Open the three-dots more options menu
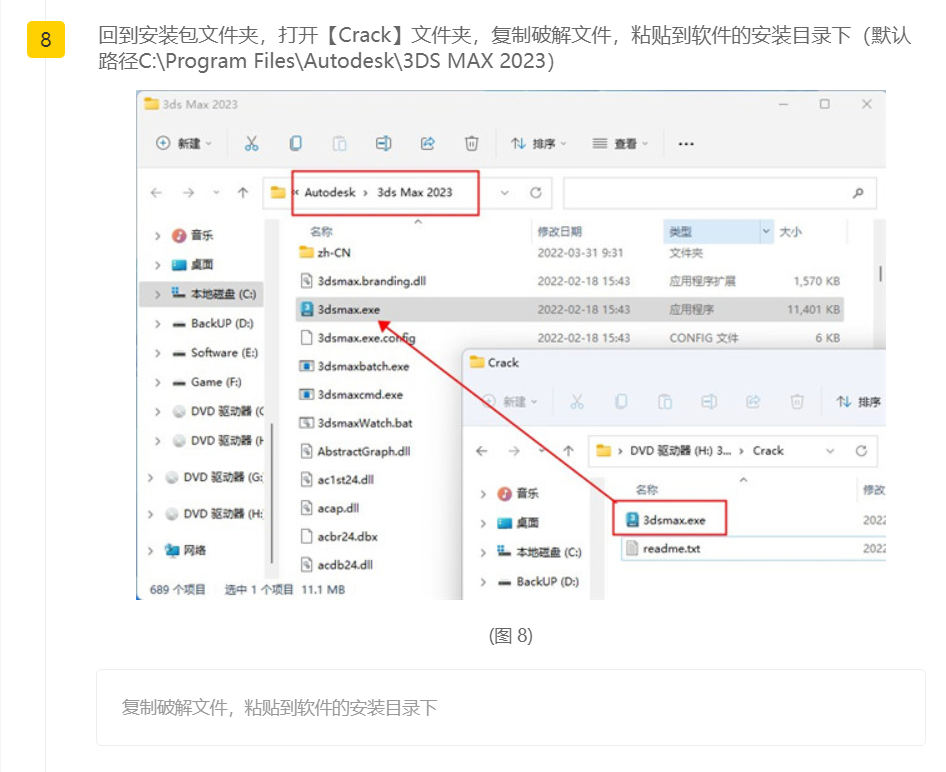This screenshot has height=772, width=946. 686,144
